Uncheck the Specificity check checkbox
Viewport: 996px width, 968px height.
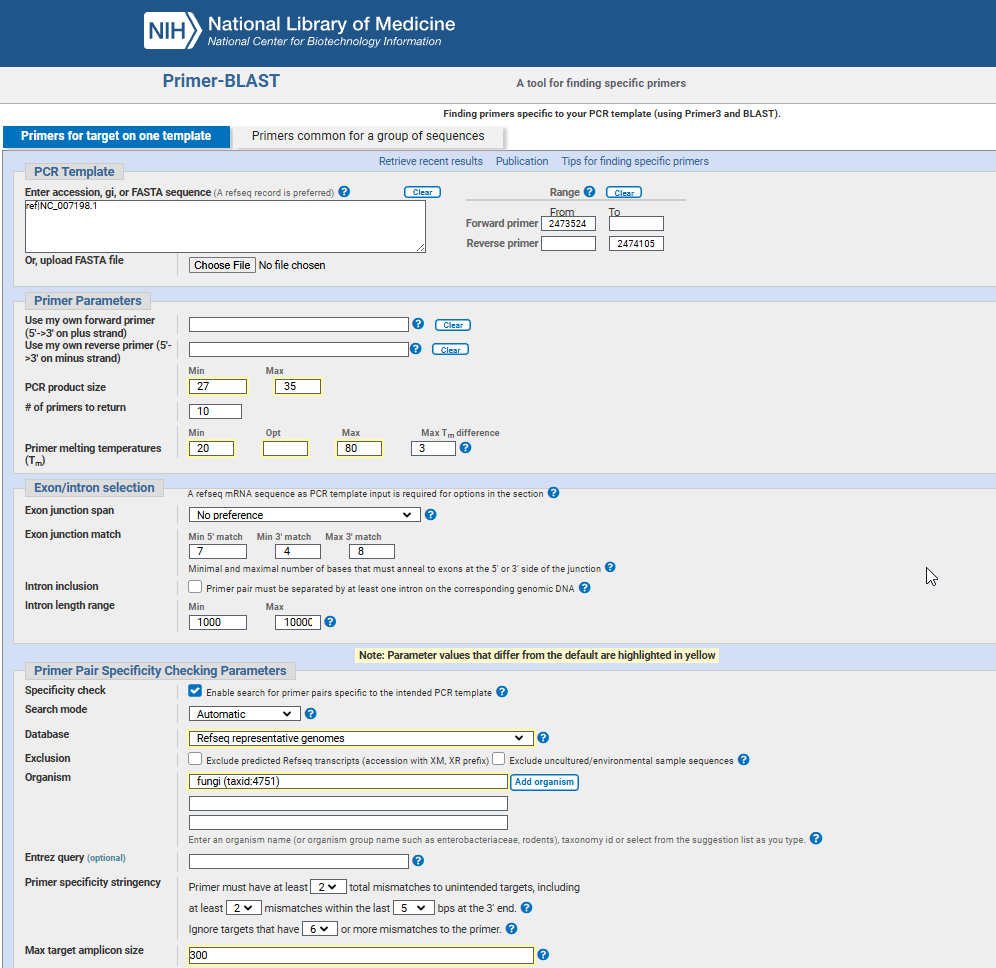(x=195, y=691)
